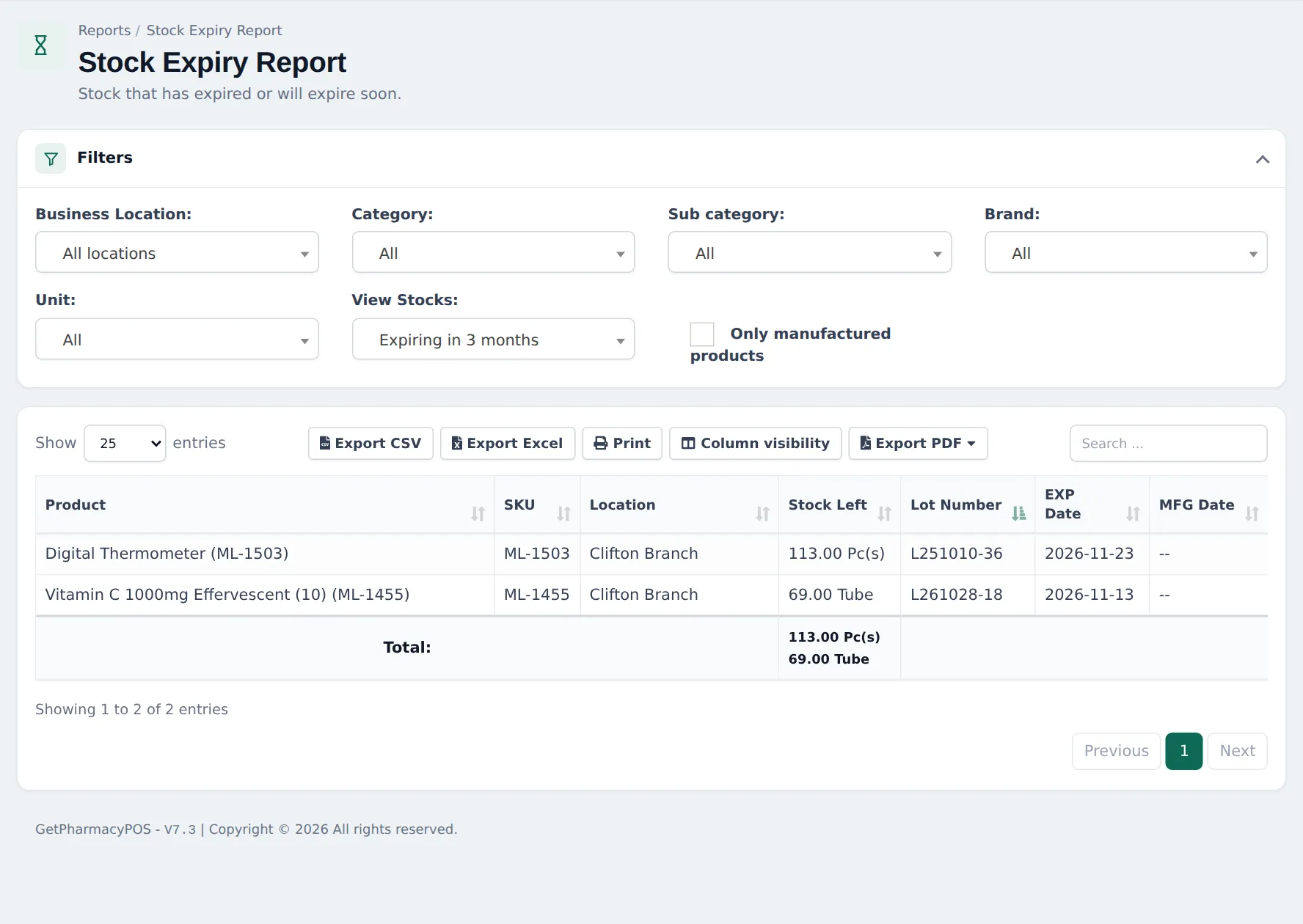Go to Next page
Screen dimensions: 1303x924
(1237, 751)
